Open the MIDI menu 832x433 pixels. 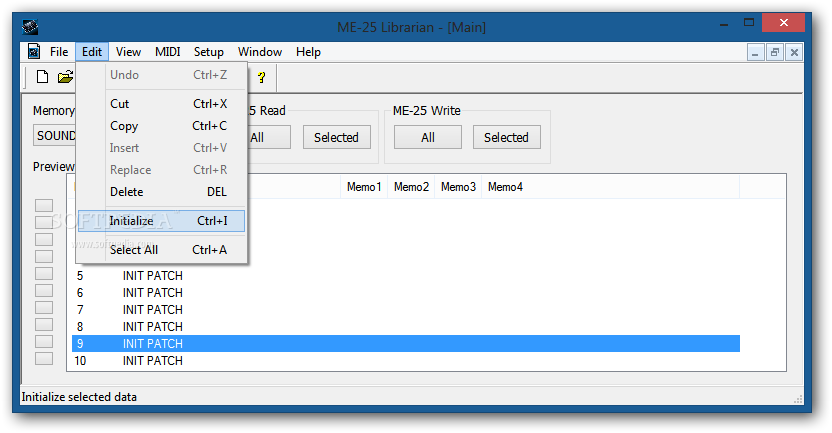(x=168, y=52)
